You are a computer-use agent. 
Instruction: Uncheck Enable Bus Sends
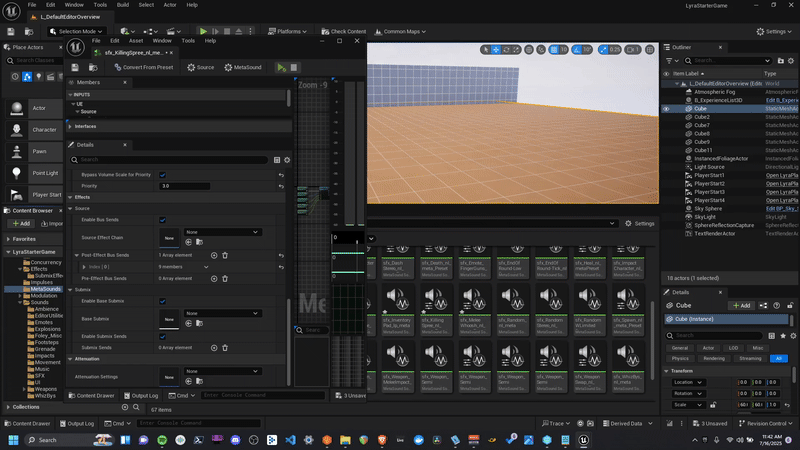[x=162, y=220]
